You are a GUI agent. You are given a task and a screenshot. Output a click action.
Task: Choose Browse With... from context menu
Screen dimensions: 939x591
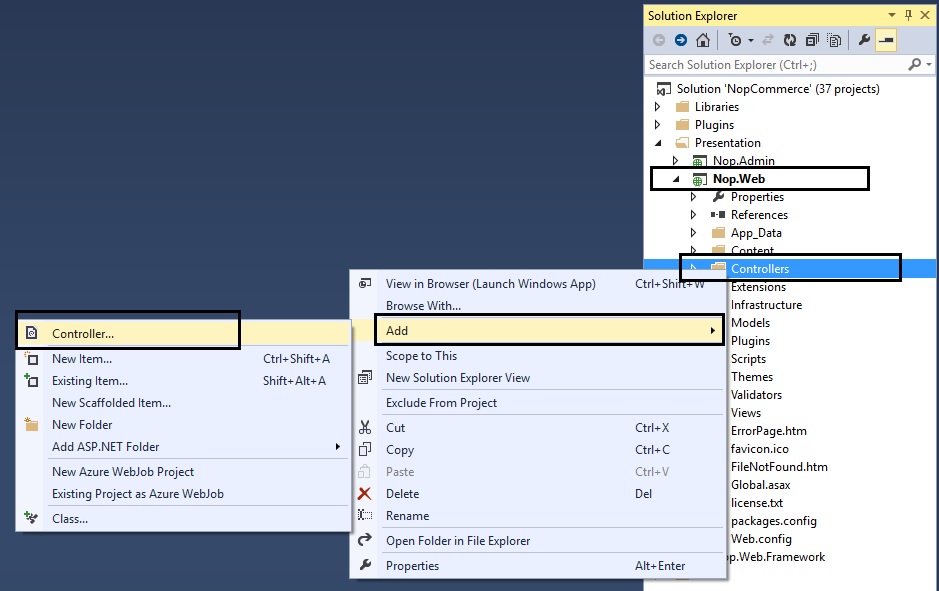click(x=423, y=305)
